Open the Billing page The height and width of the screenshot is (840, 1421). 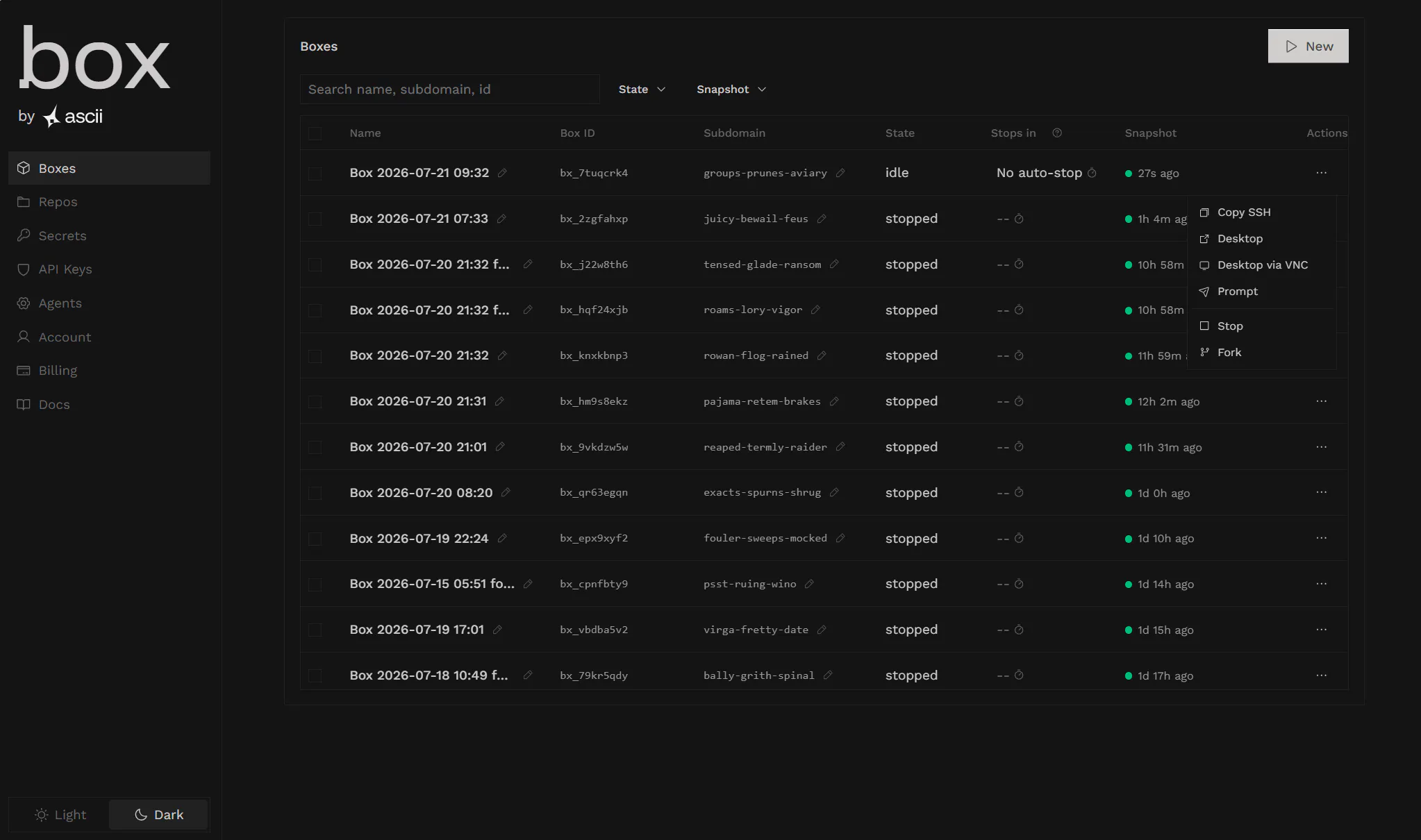109,371
